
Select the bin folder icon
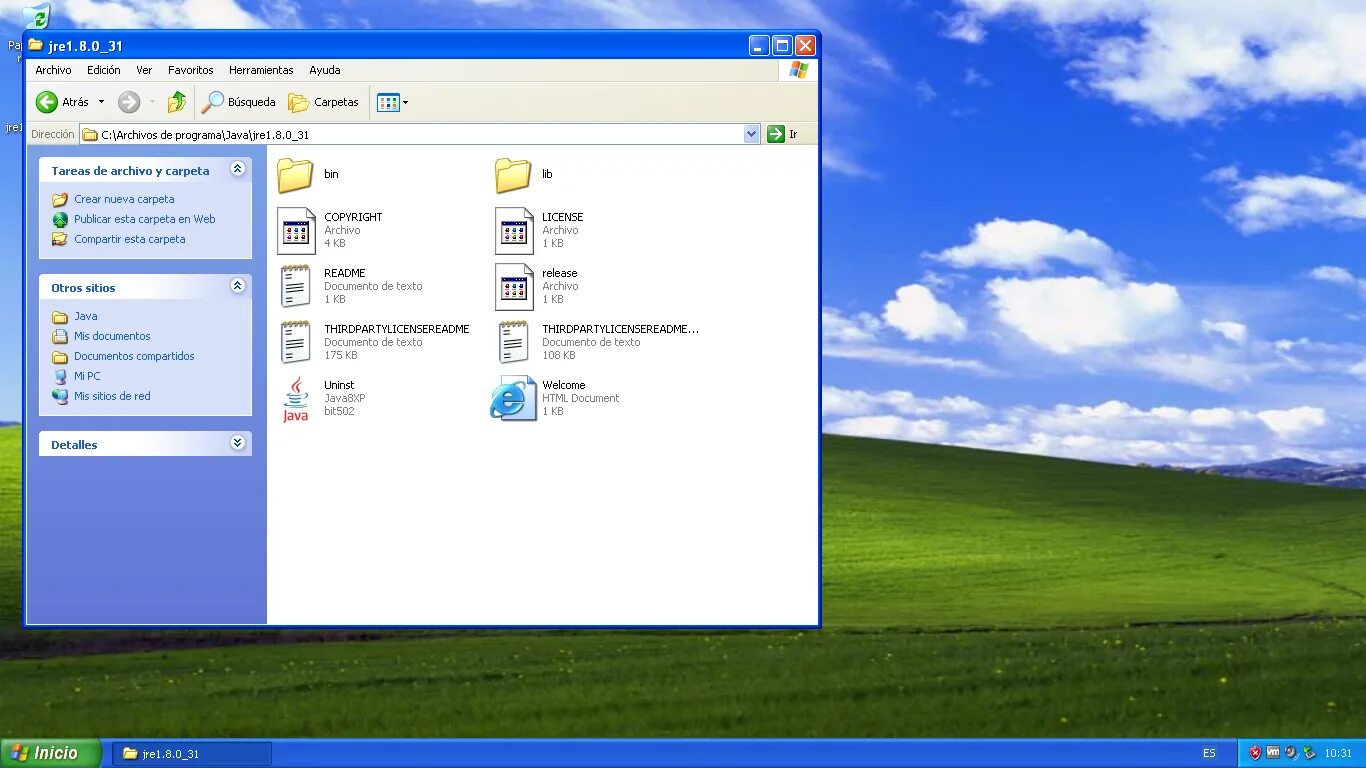coord(295,175)
